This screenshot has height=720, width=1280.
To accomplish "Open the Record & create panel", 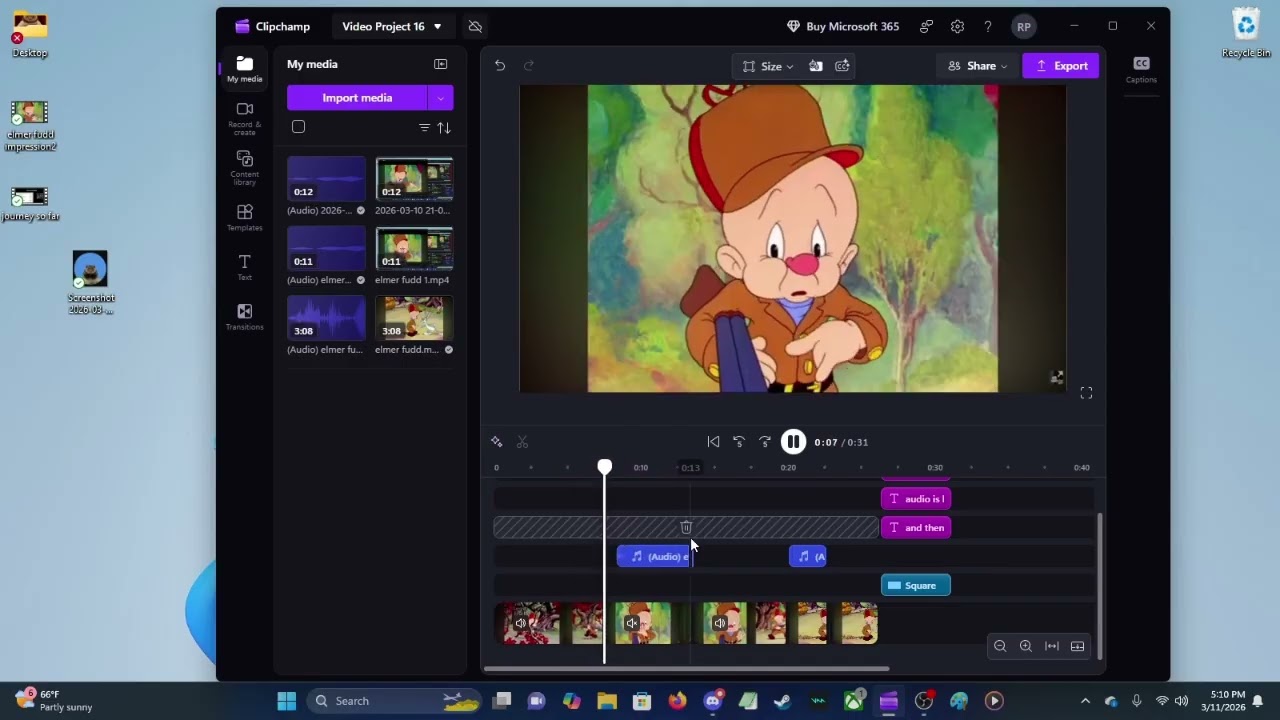I will click(x=244, y=118).
